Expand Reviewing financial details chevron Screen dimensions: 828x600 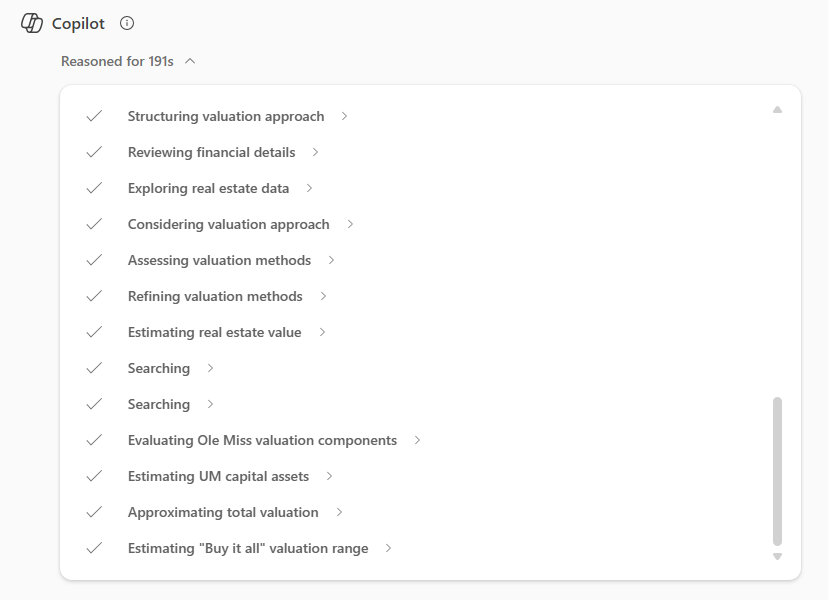pyautogui.click(x=315, y=152)
